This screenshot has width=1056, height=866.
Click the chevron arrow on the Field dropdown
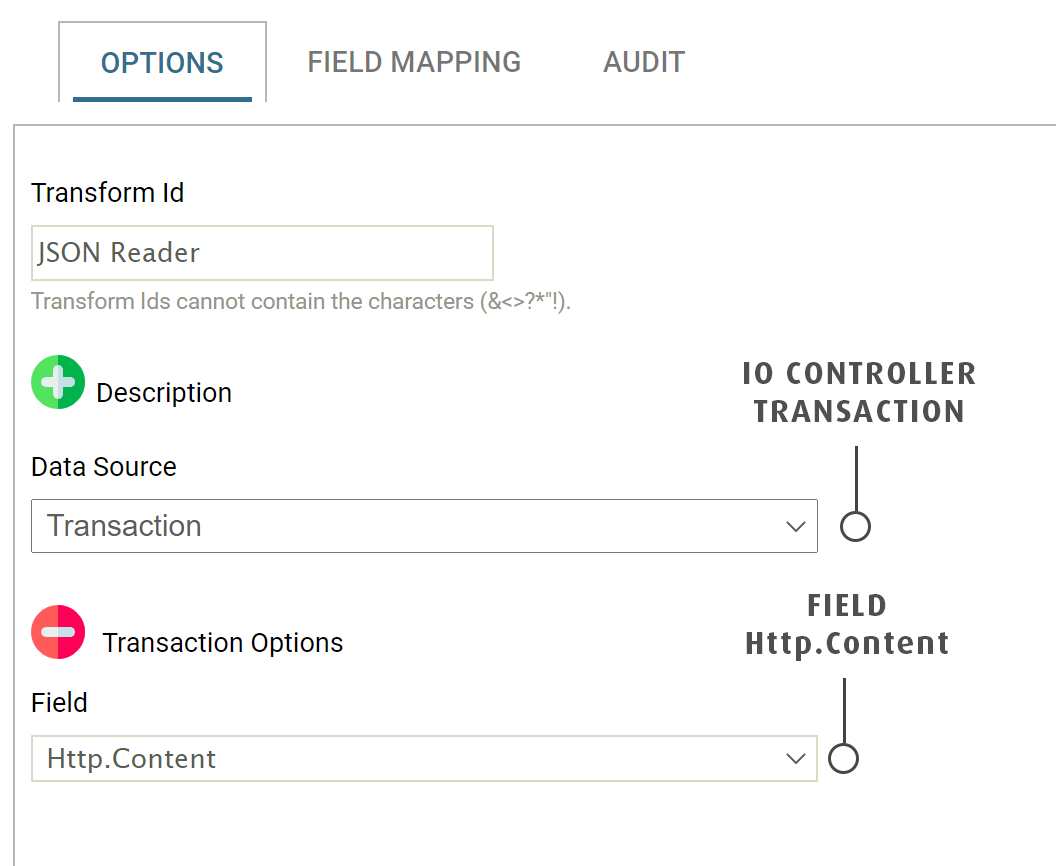(796, 759)
